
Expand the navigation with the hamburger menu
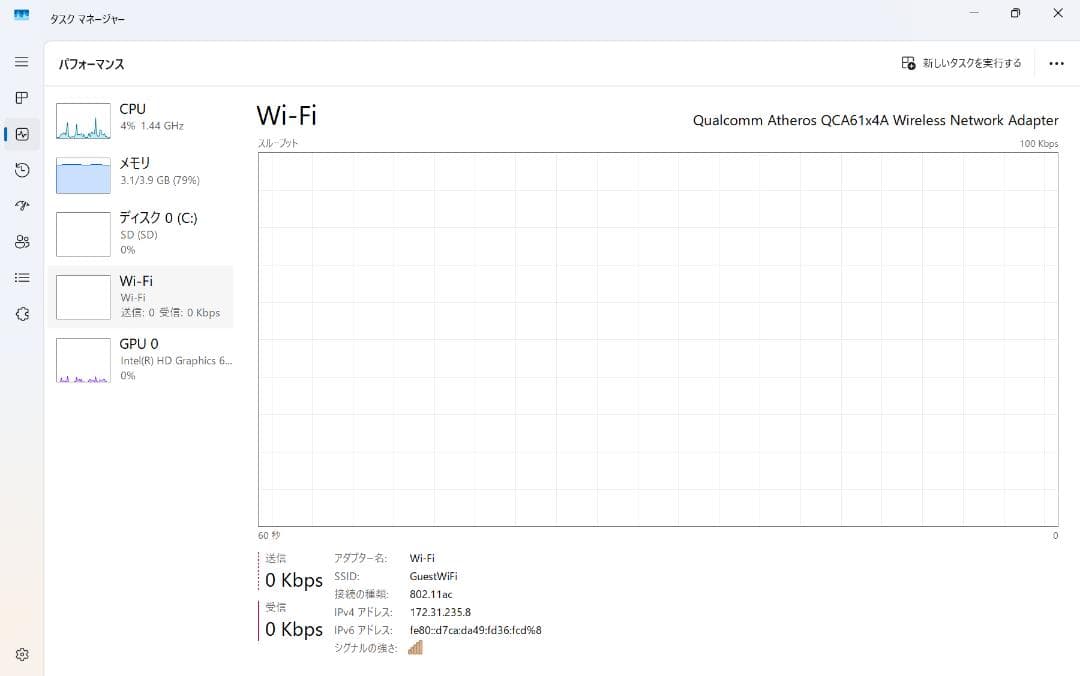click(21, 61)
